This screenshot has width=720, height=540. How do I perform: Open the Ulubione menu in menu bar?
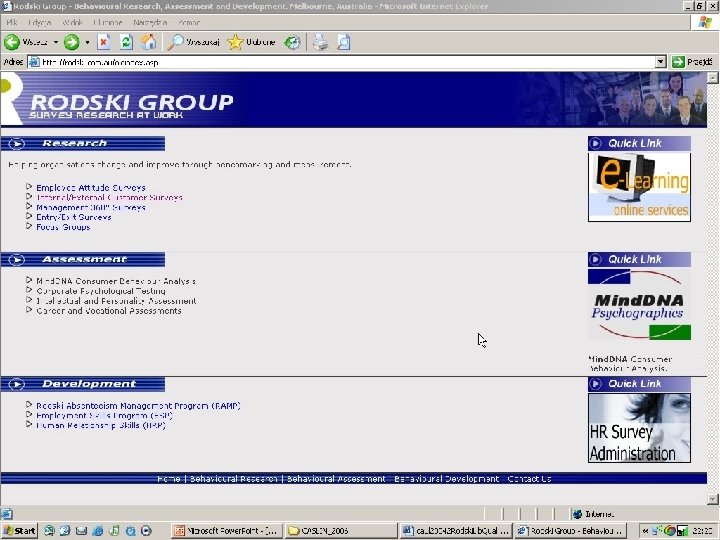[x=107, y=22]
